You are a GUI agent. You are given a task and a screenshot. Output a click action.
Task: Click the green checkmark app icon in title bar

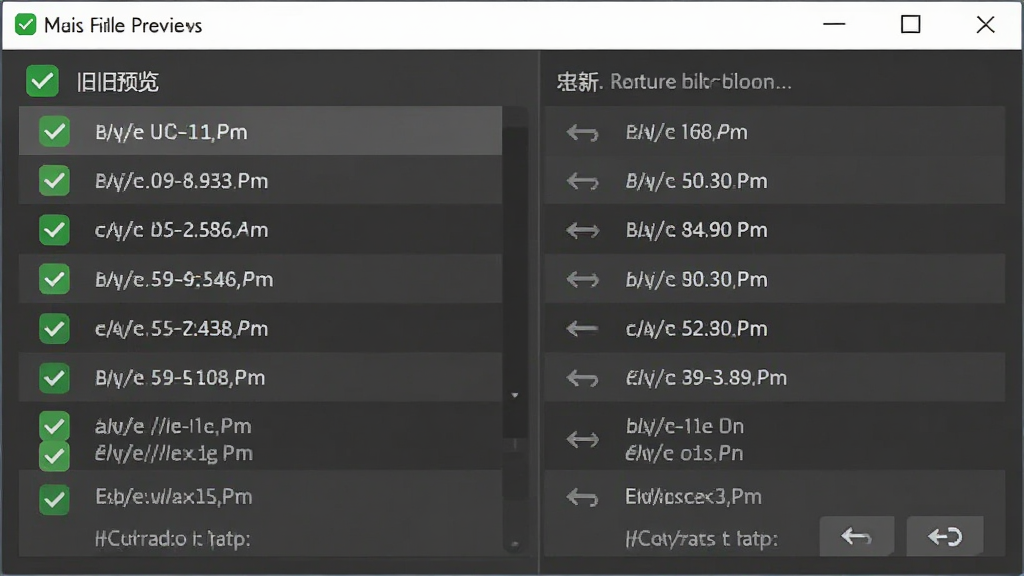(x=25, y=25)
